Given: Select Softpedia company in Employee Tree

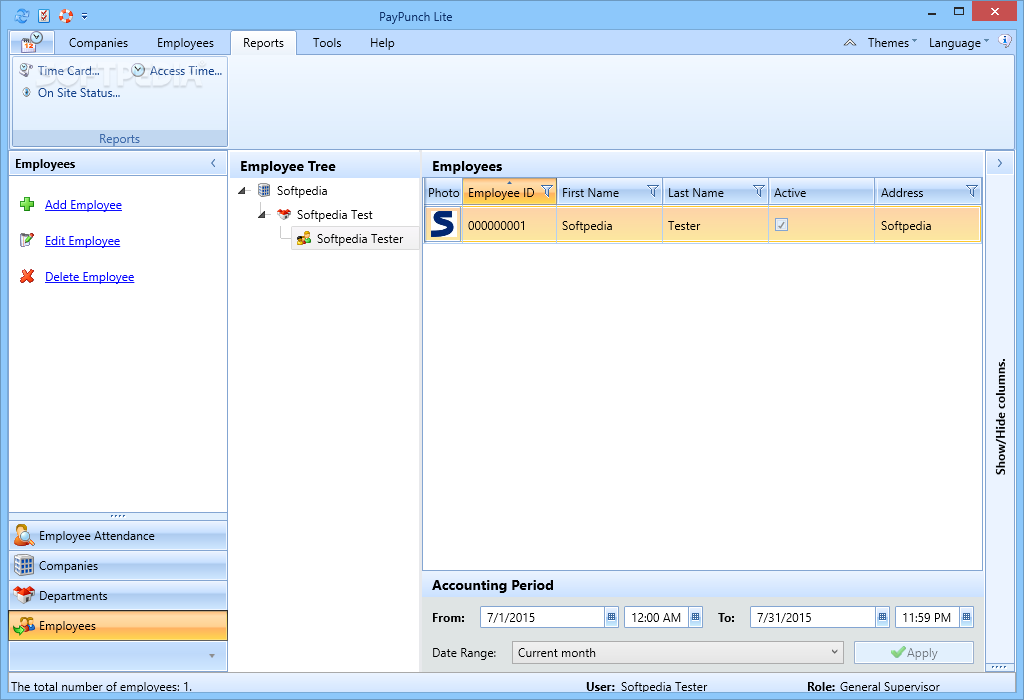Looking at the screenshot, I should tap(302, 191).
